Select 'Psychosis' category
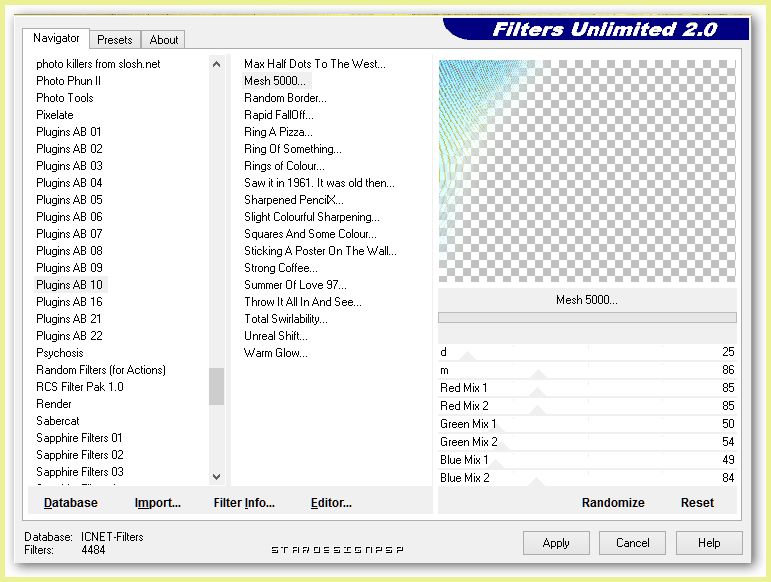The height and width of the screenshot is (582, 771). (x=59, y=353)
